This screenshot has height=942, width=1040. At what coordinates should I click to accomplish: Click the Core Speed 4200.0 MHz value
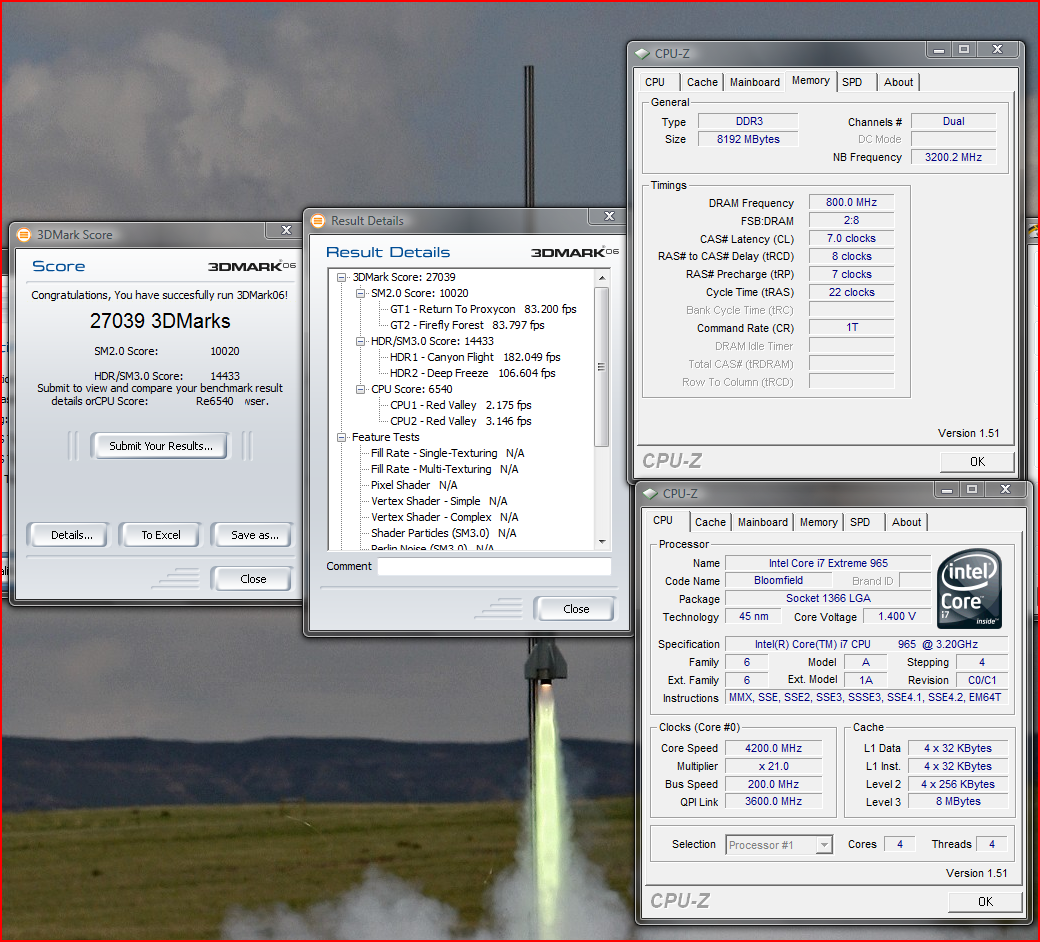point(773,748)
